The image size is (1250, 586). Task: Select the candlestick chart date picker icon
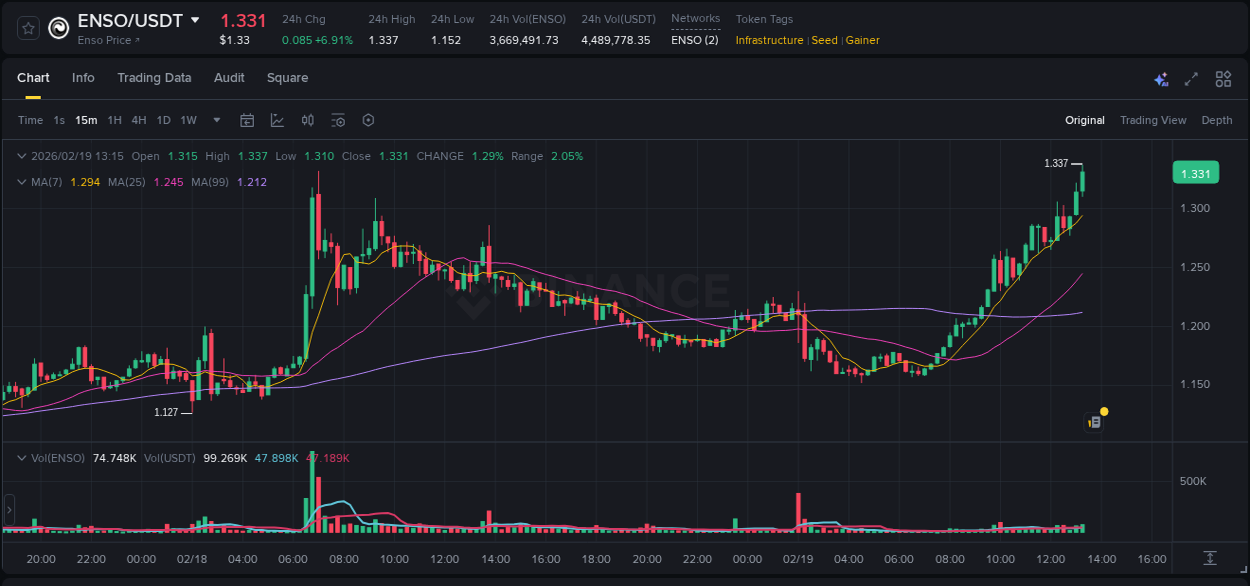pos(247,120)
